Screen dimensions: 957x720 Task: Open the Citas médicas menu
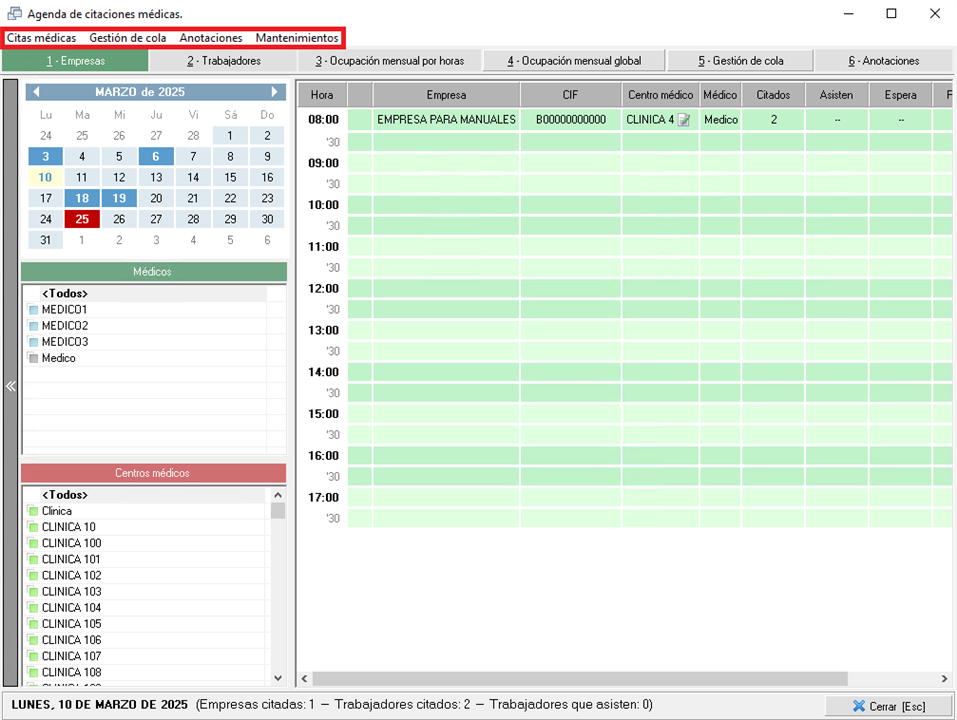tap(41, 38)
